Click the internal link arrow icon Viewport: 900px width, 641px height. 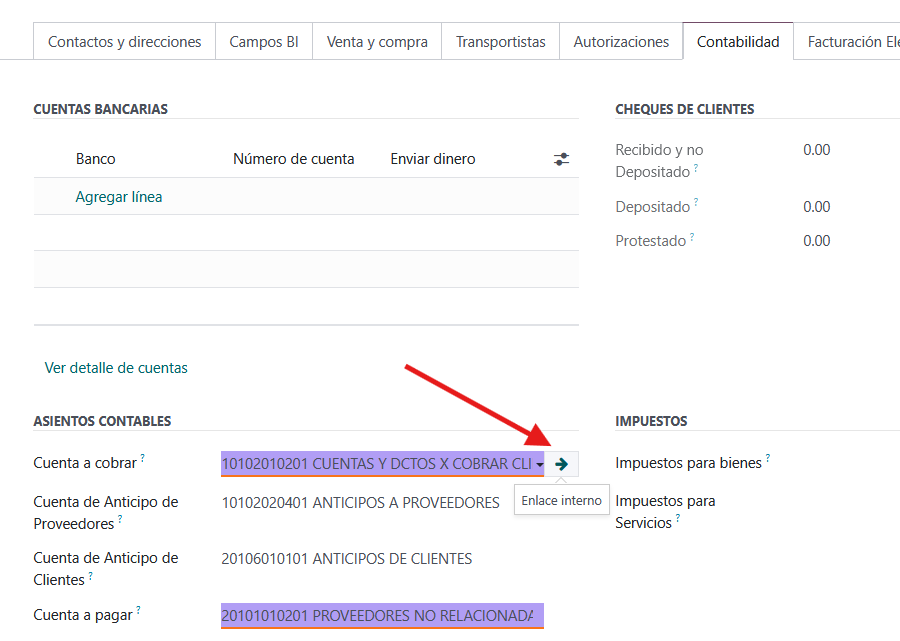pos(562,464)
